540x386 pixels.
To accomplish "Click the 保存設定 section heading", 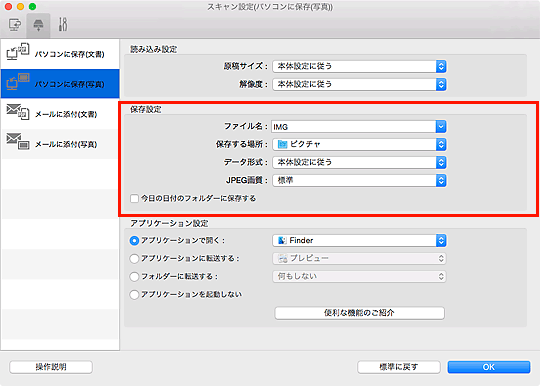I will point(146,109).
